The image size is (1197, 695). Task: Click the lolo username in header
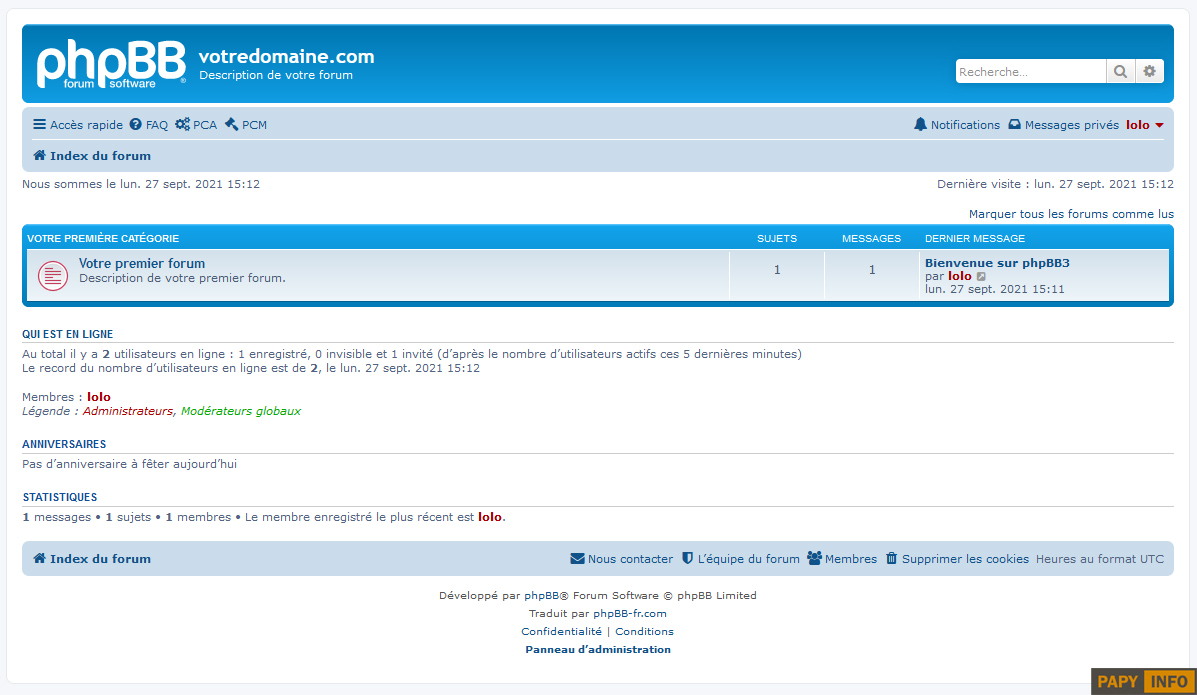point(1137,124)
